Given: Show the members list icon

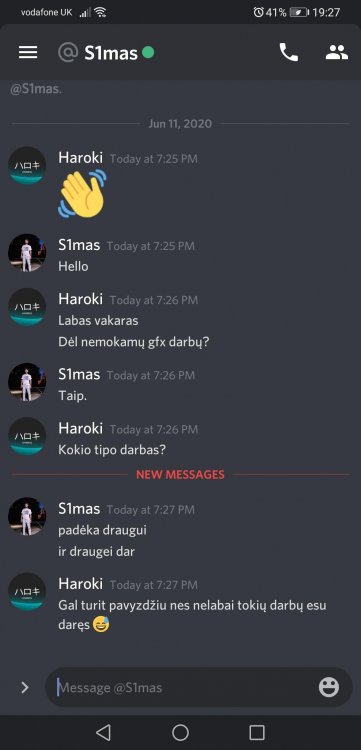Looking at the screenshot, I should pyautogui.click(x=337, y=53).
